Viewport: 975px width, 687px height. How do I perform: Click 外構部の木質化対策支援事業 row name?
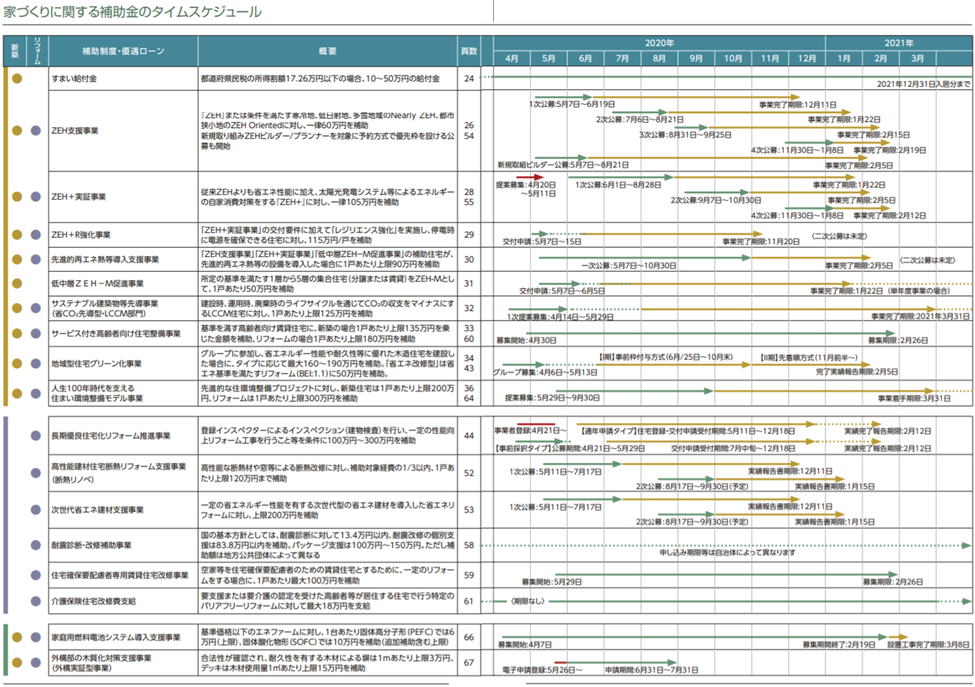coord(101,658)
